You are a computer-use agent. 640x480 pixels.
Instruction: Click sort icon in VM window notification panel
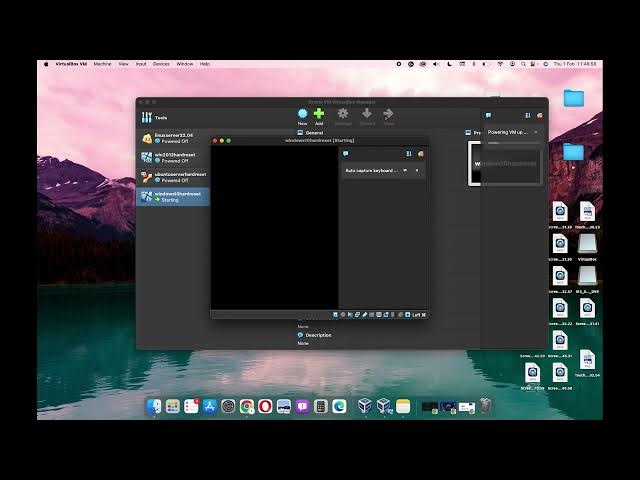(409, 153)
